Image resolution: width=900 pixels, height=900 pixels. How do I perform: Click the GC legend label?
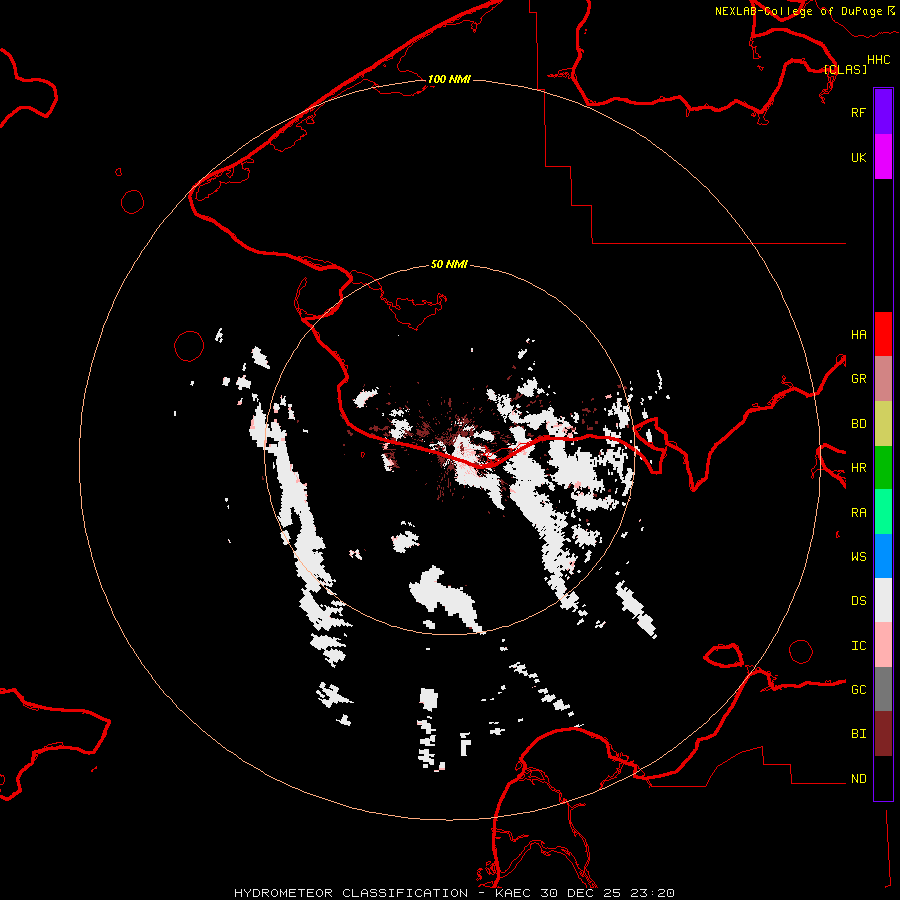858,690
